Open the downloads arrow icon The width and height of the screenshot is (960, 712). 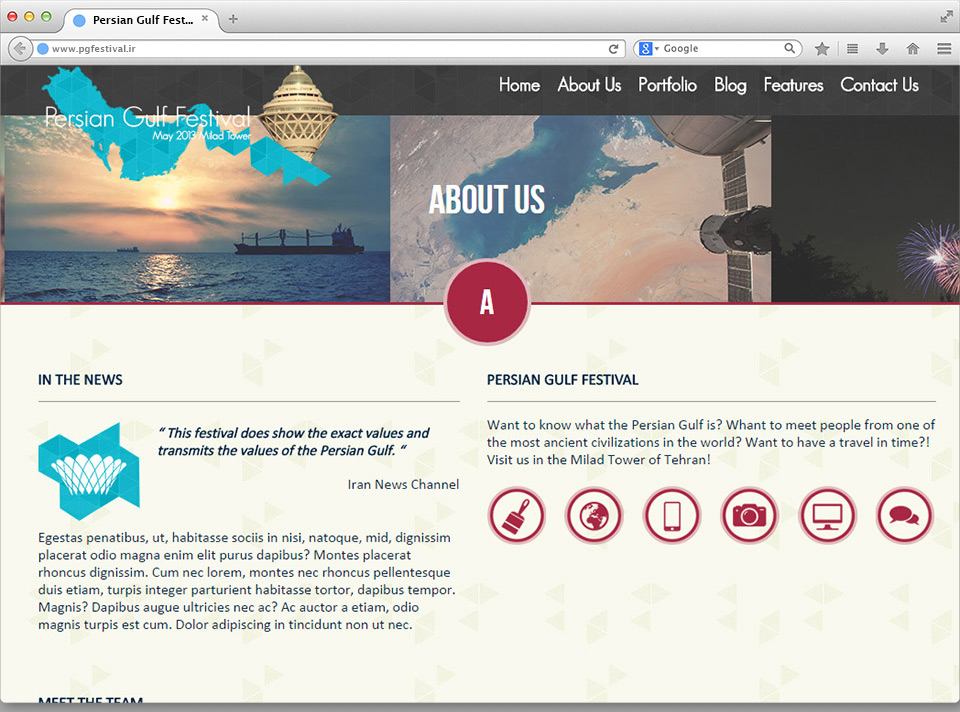[882, 48]
